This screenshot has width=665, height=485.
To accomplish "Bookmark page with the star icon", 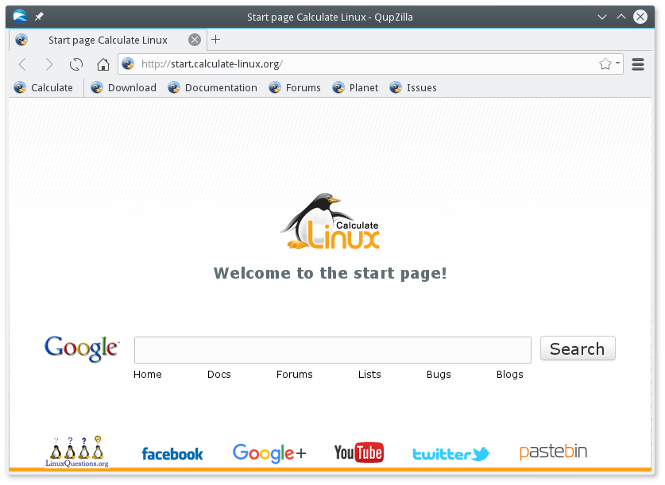I will pos(605,64).
